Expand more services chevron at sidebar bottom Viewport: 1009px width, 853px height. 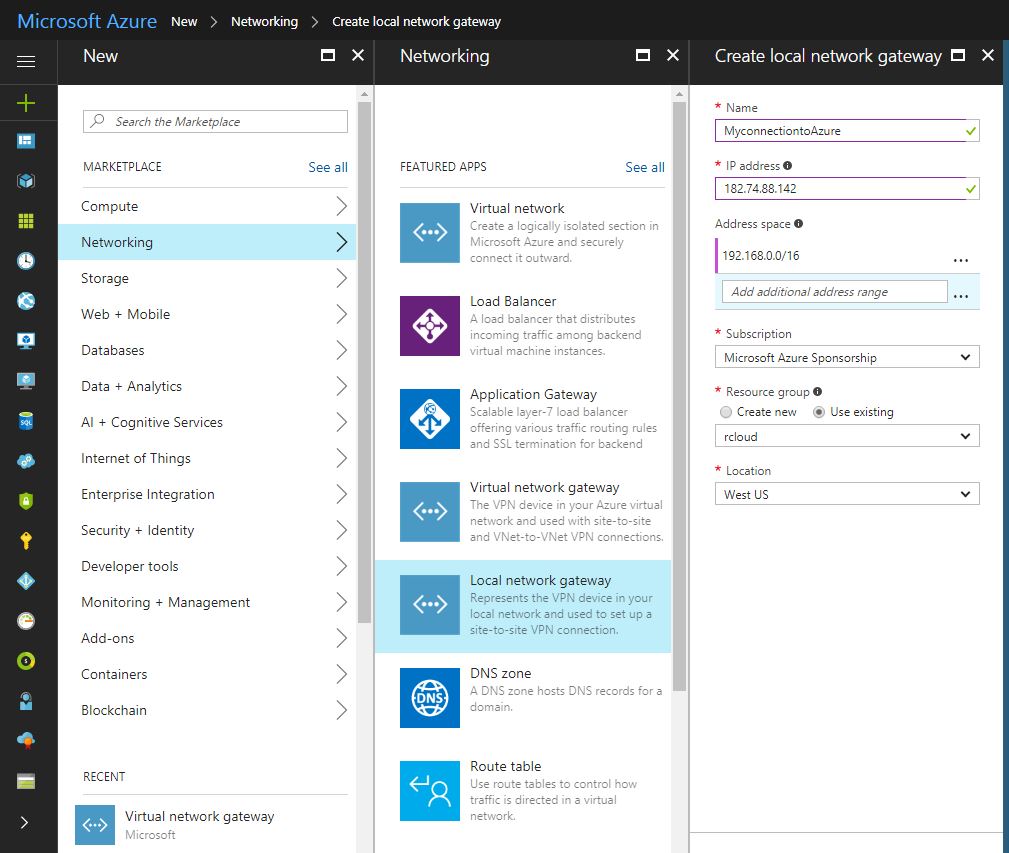26,822
